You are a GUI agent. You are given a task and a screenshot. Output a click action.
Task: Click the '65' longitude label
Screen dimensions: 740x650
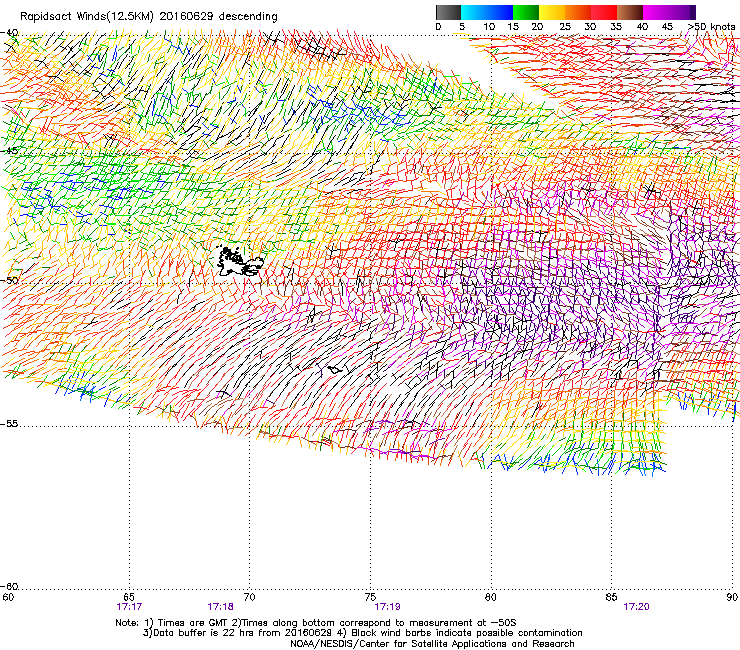tap(129, 597)
